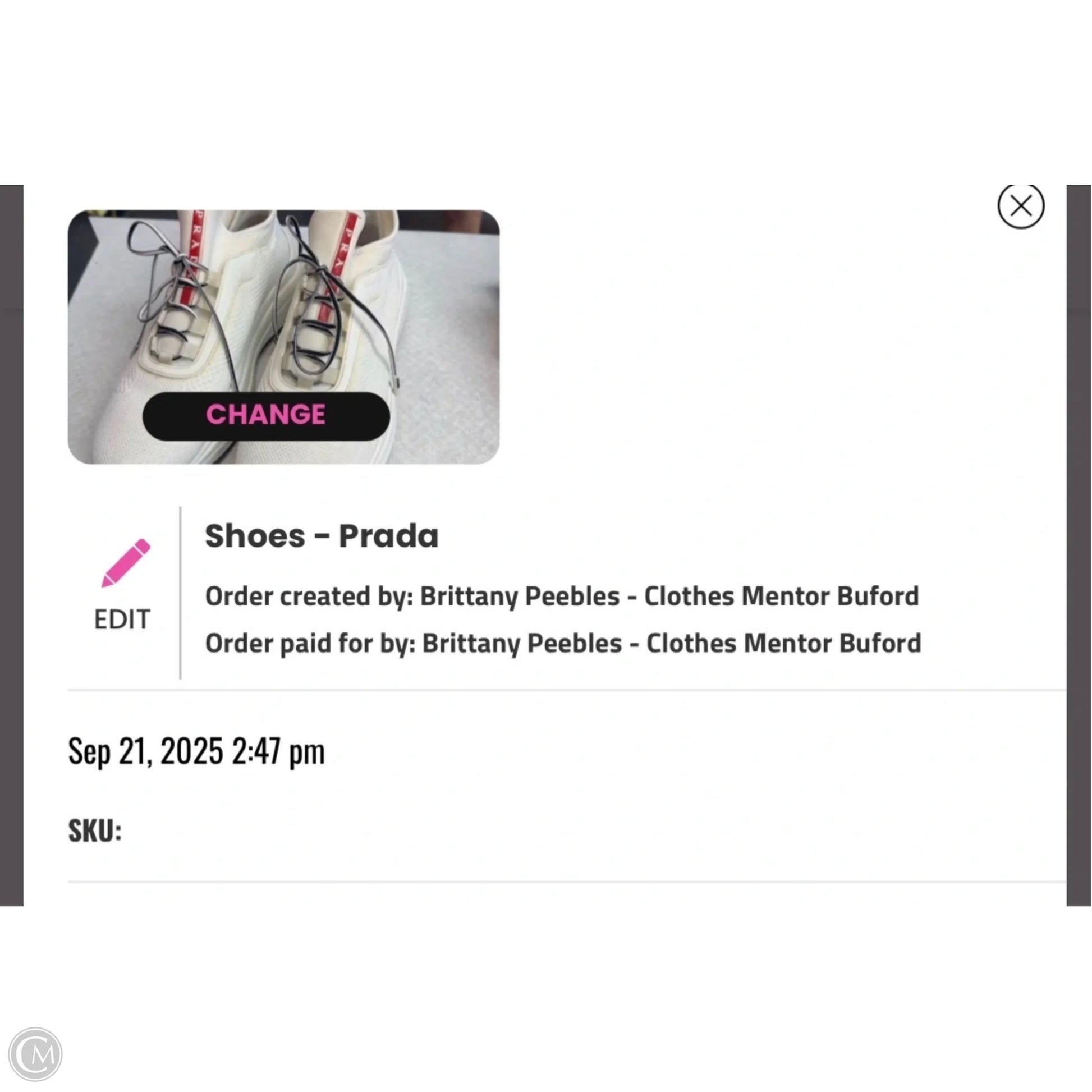The width and height of the screenshot is (1092, 1092).
Task: Select the "Shoes - Prada" title
Action: point(321,536)
